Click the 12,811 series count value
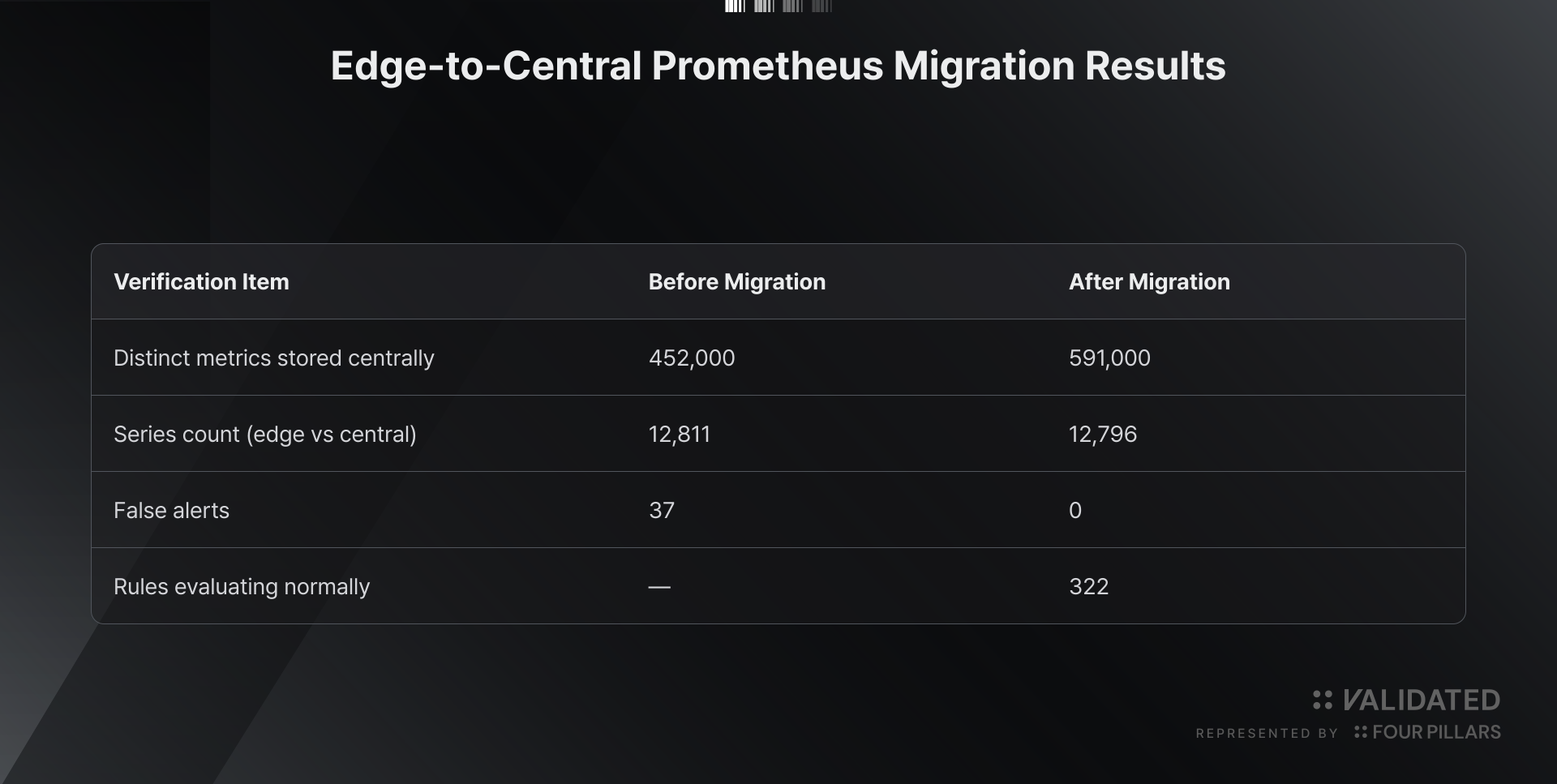Screen dimensions: 1557x784 point(680,435)
